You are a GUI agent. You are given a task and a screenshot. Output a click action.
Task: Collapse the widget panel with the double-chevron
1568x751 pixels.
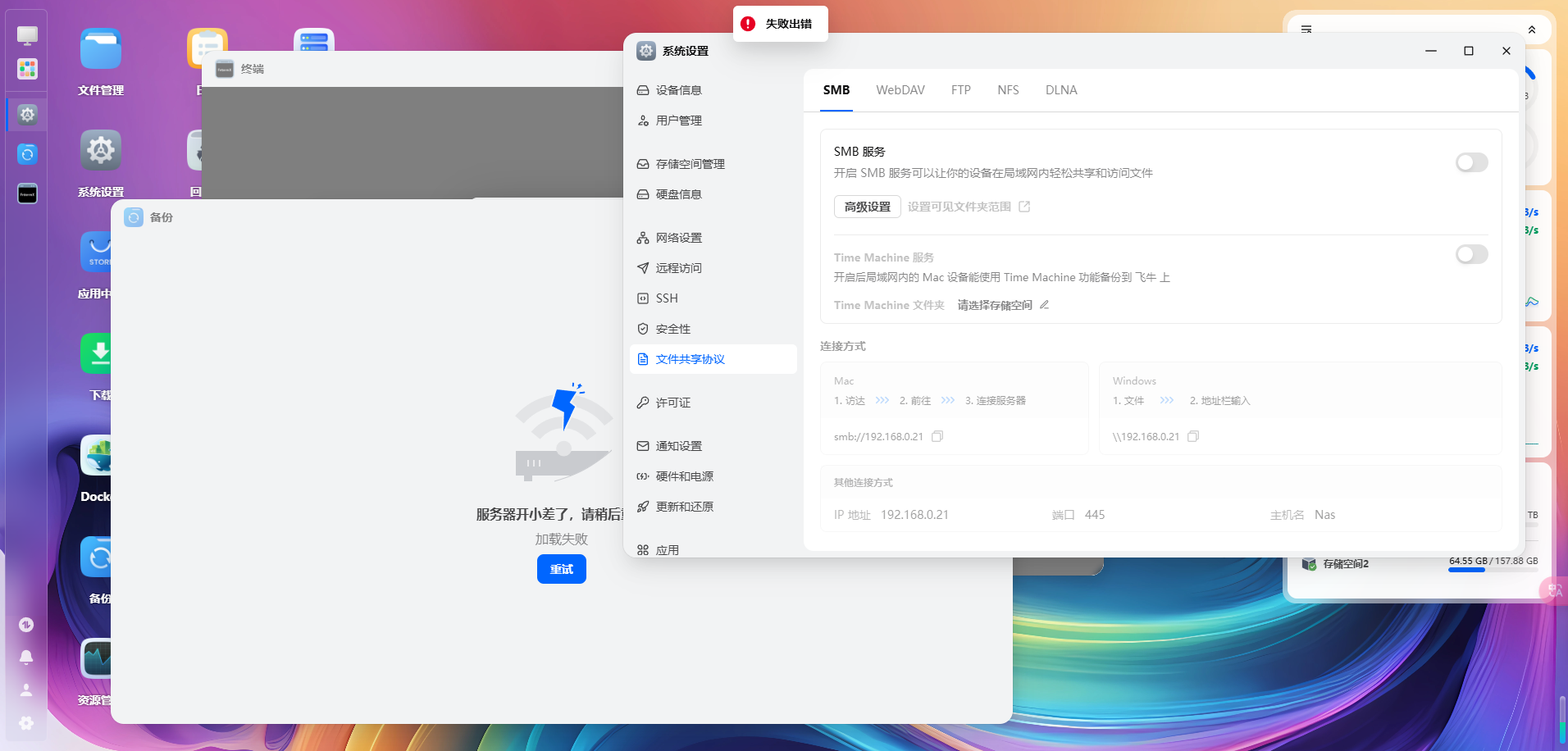(1532, 30)
